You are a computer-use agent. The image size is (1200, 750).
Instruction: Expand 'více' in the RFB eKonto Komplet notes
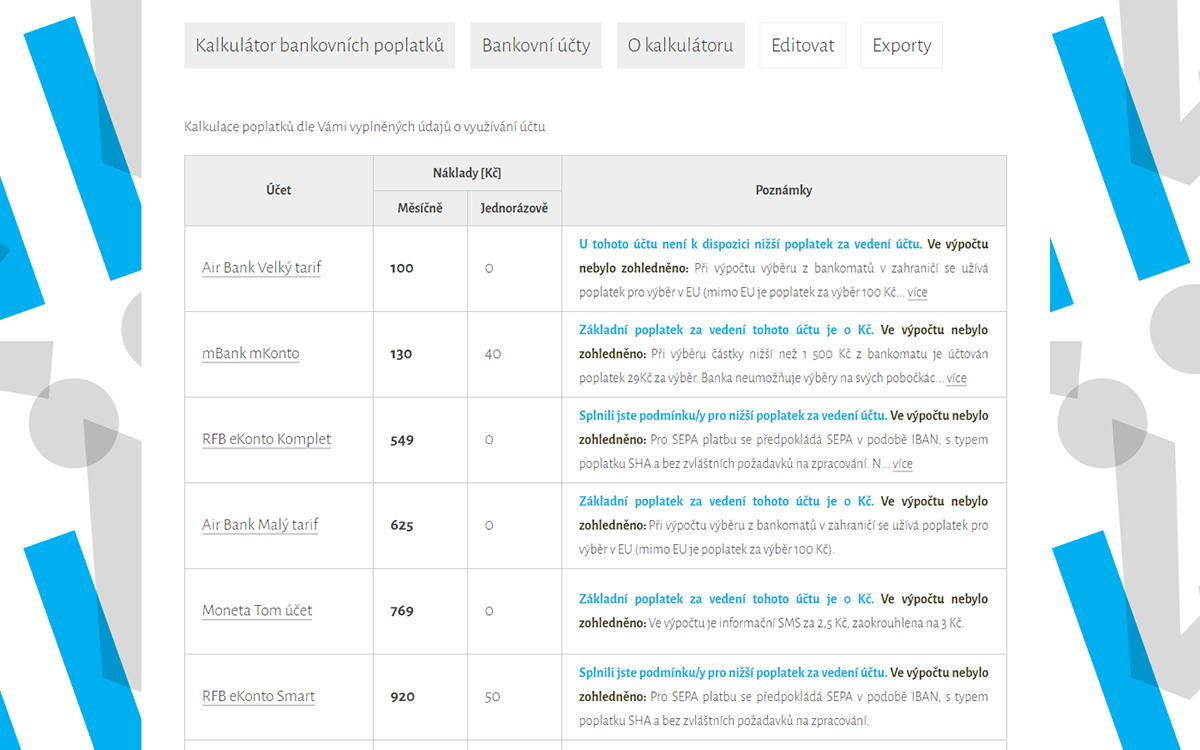902,464
